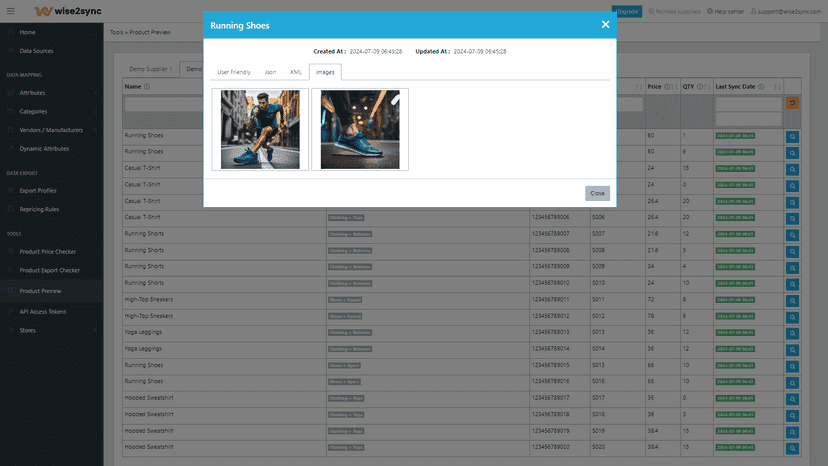Sort by the Price column arrows
This screenshot has width=828, height=466.
(674, 87)
